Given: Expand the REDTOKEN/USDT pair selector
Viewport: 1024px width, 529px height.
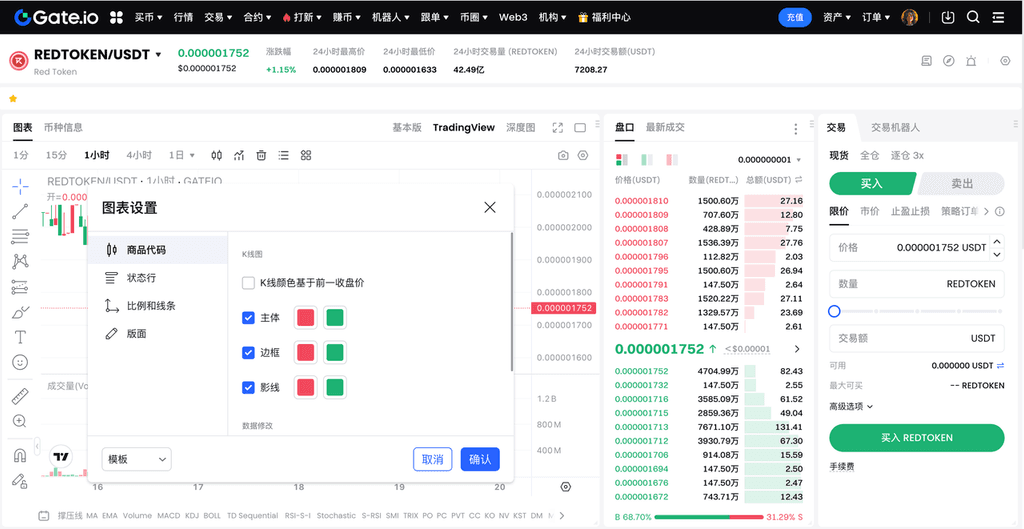Looking at the screenshot, I should click(158, 55).
